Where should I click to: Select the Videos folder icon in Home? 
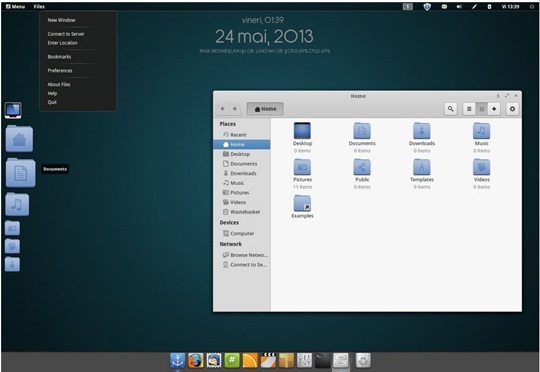pos(481,167)
